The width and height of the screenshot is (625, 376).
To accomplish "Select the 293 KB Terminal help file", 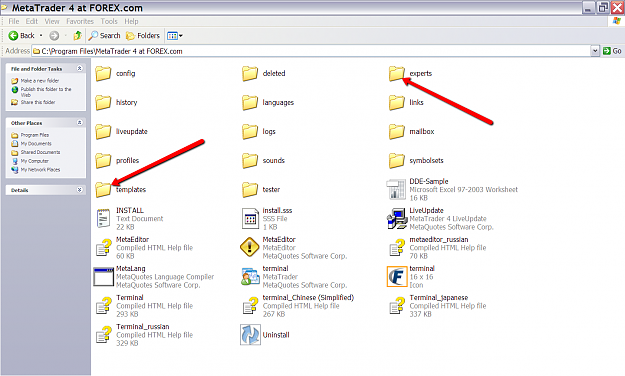I will tap(144, 306).
